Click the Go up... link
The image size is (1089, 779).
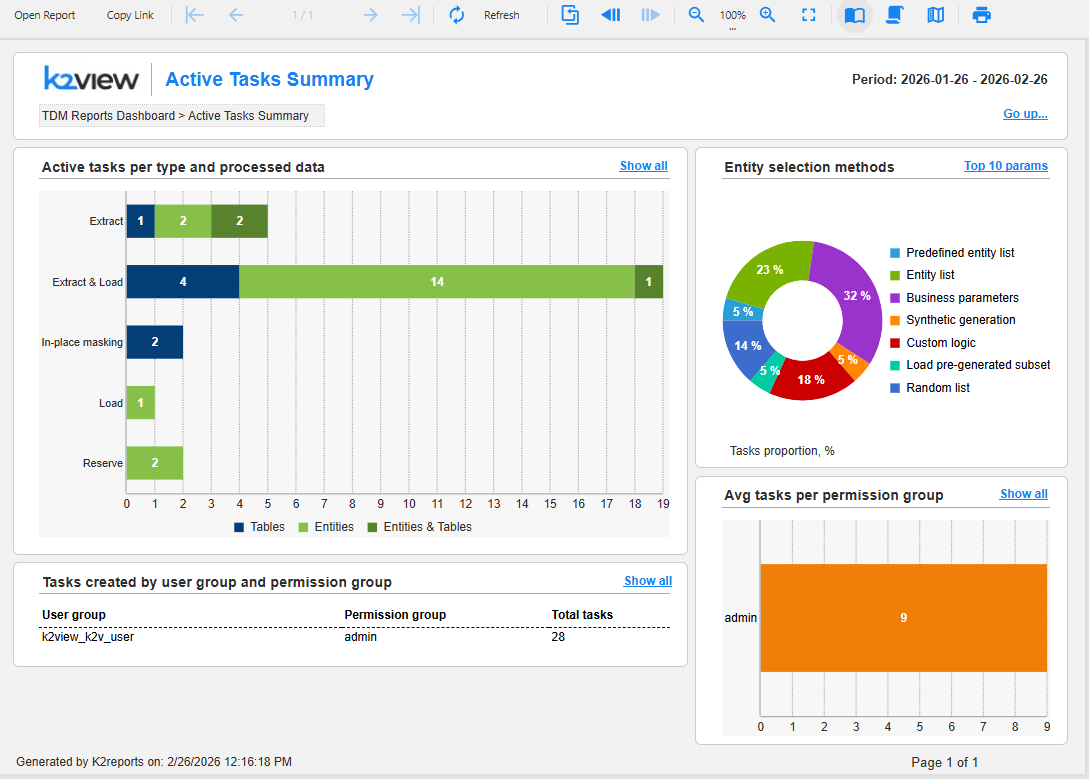[x=1025, y=114]
